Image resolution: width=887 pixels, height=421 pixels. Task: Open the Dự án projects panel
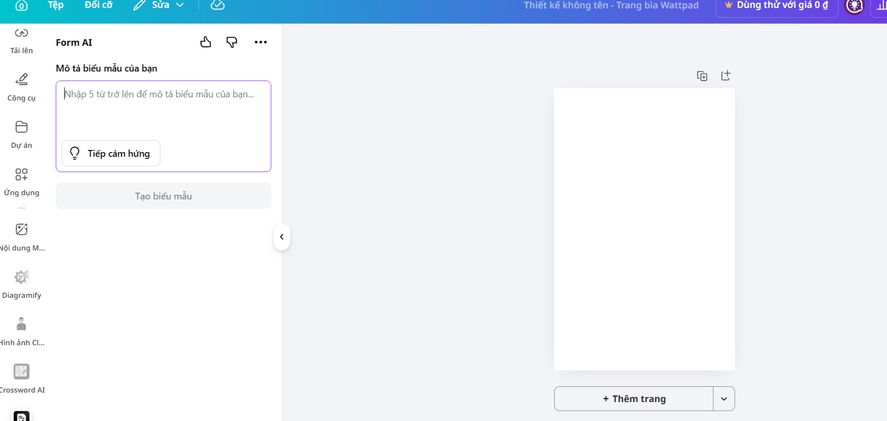click(x=21, y=135)
